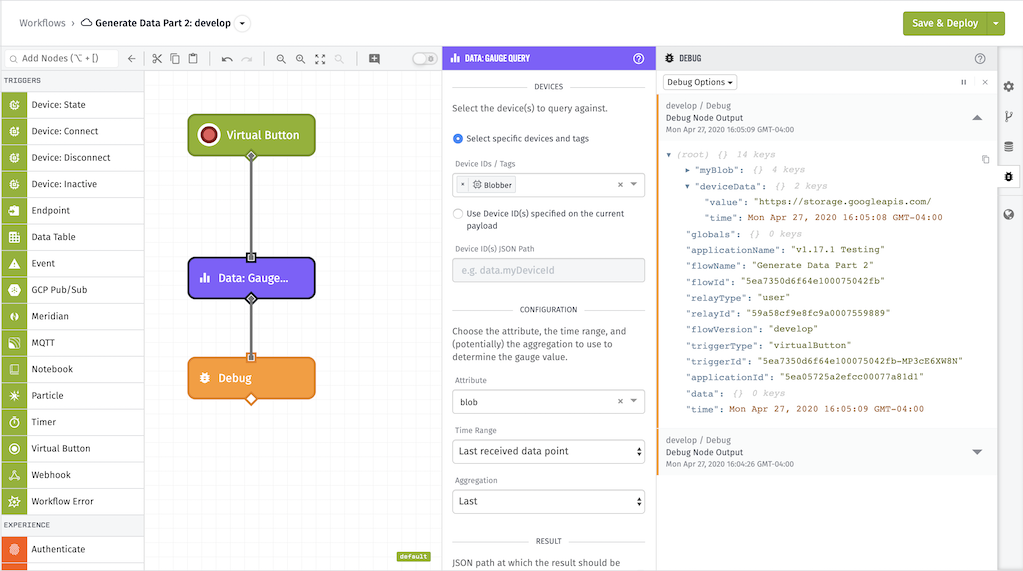
Task: Click the copy toolbar icon
Action: coord(175,59)
